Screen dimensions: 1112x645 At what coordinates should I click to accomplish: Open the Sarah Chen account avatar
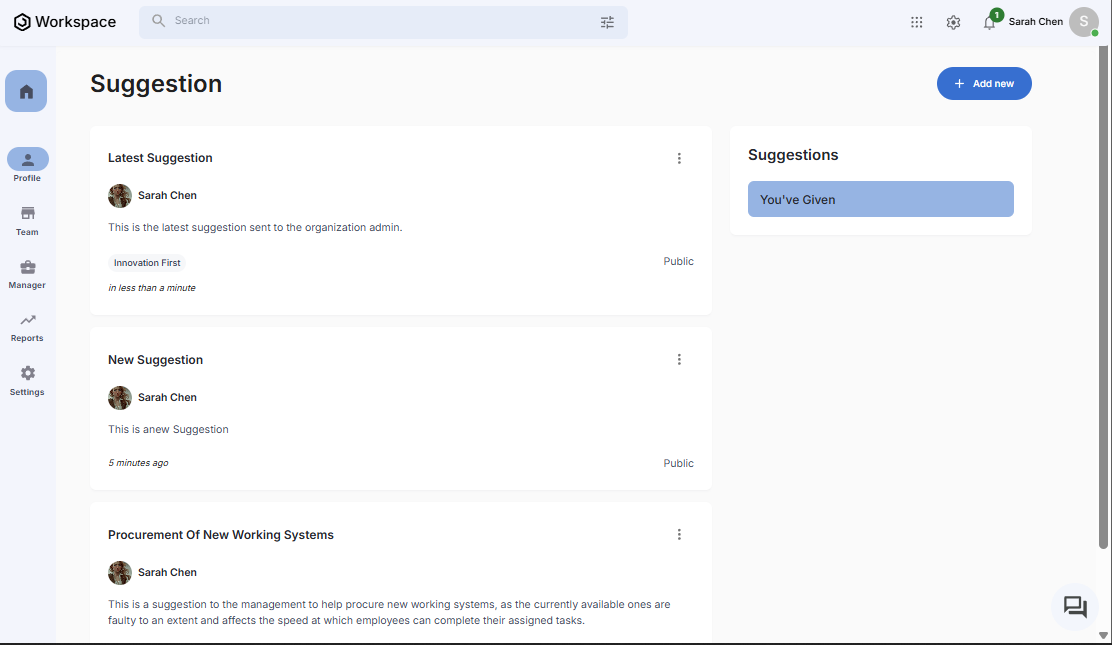click(x=1083, y=22)
